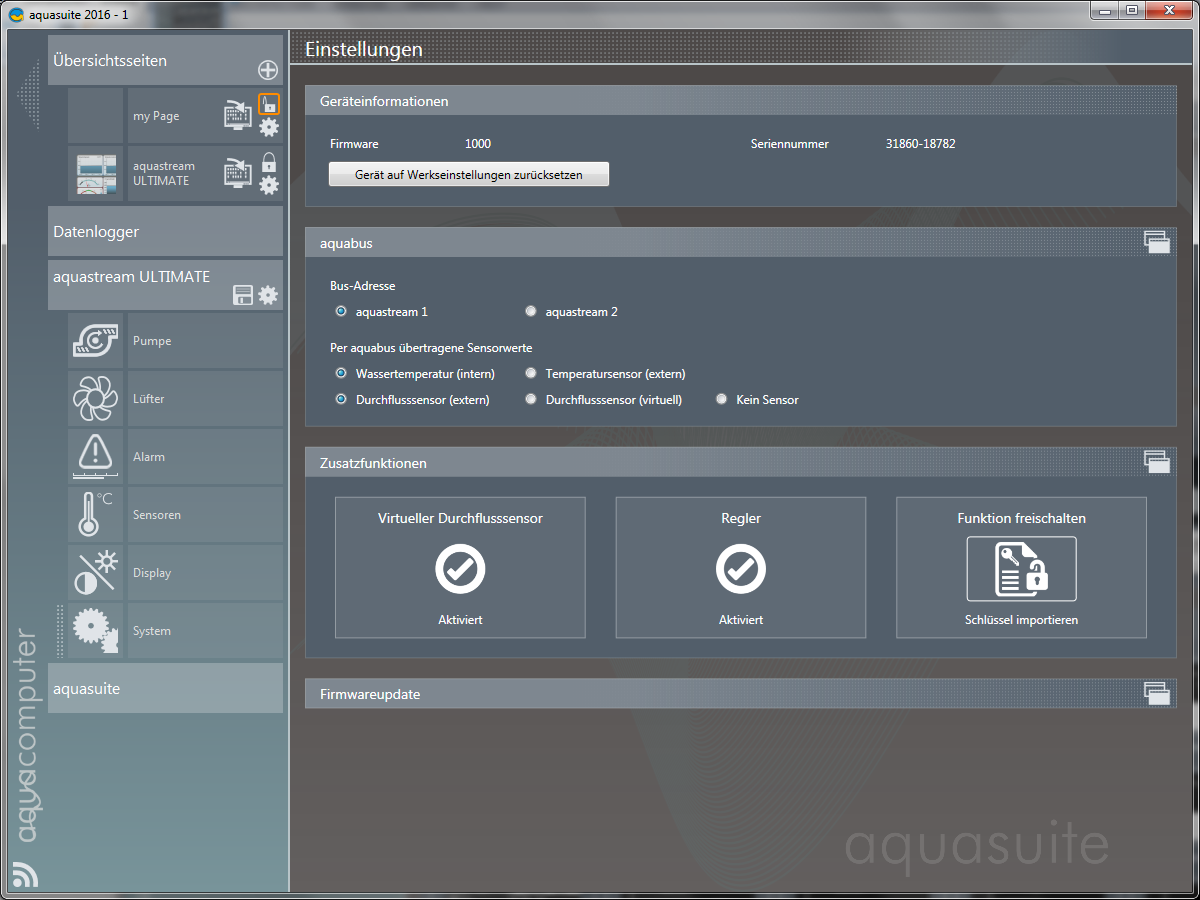Open the empty my Page thumbnail
1200x900 pixels.
[96, 116]
